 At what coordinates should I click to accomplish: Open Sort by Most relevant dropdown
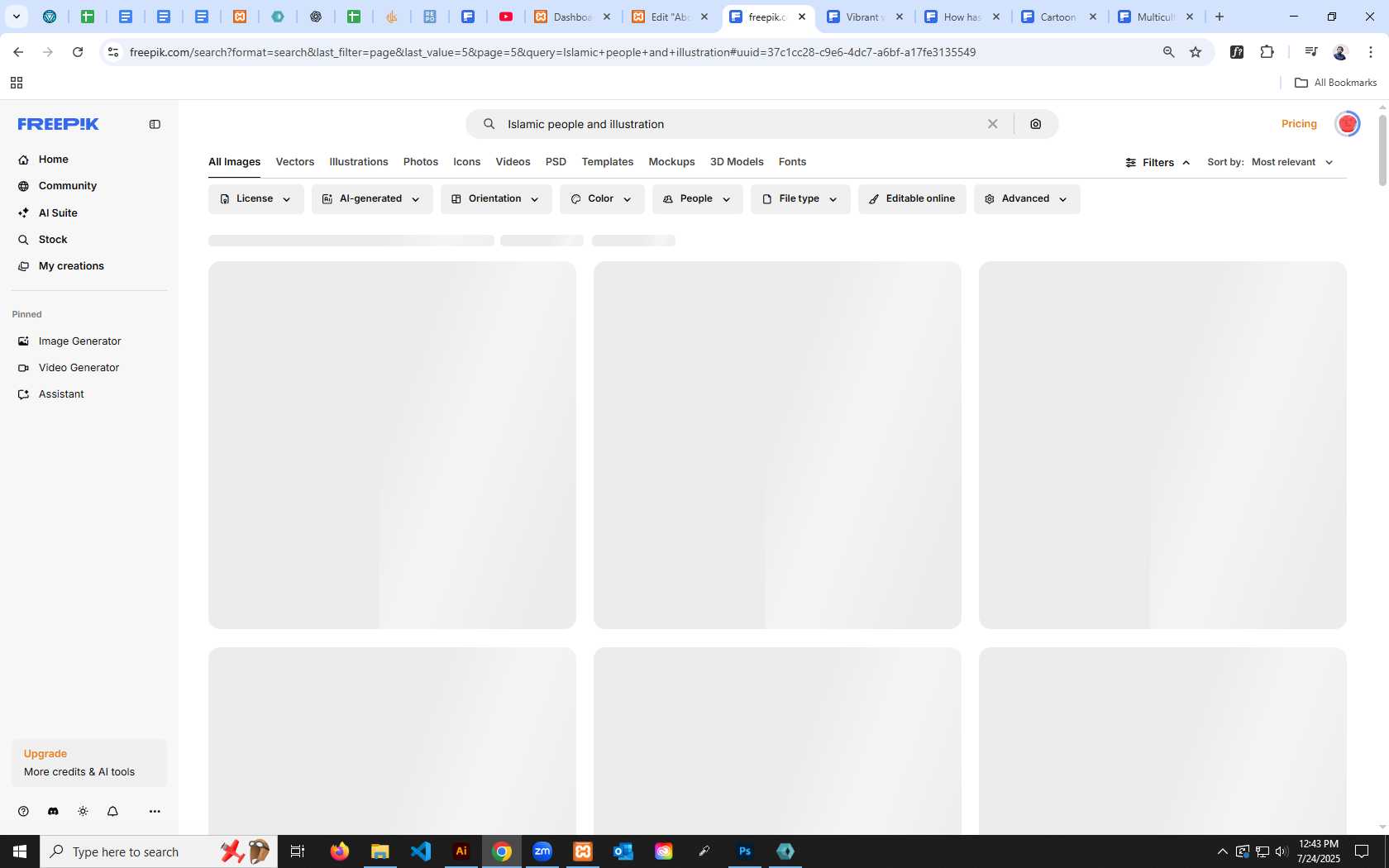1292,162
